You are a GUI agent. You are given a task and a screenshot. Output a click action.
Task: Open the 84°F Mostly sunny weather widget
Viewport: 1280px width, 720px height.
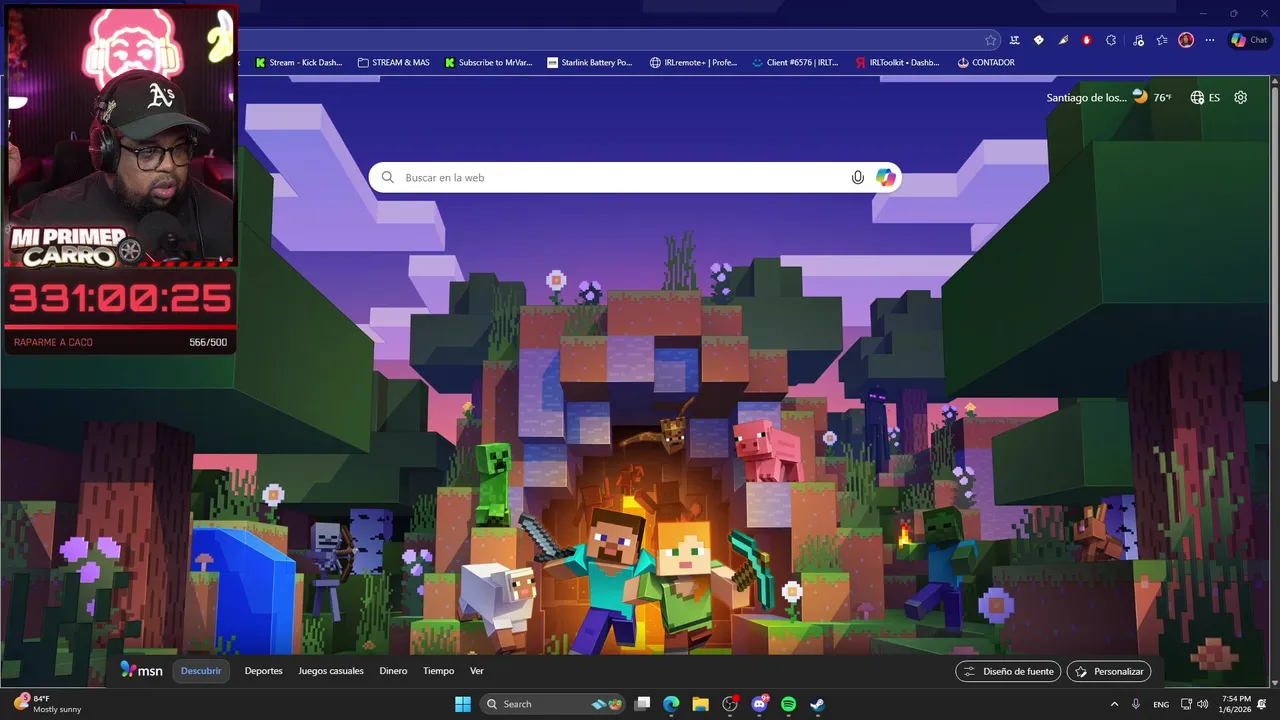(x=48, y=704)
